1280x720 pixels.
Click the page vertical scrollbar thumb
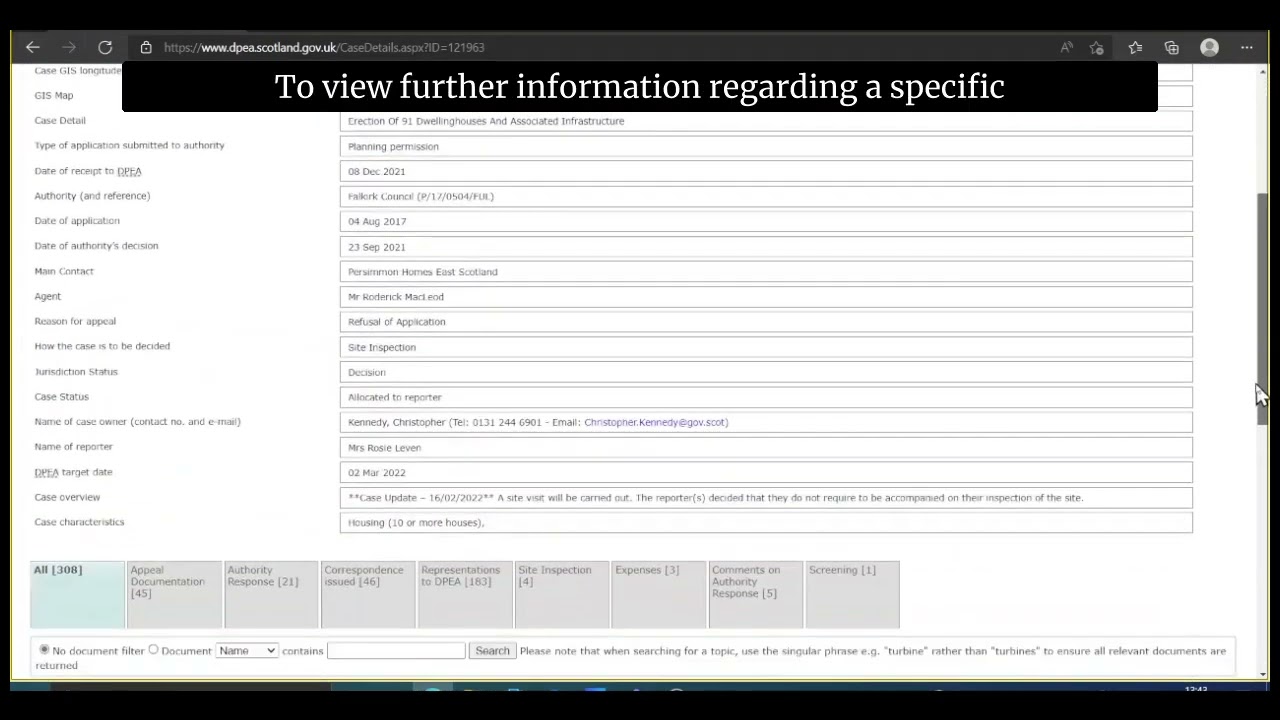point(1262,308)
